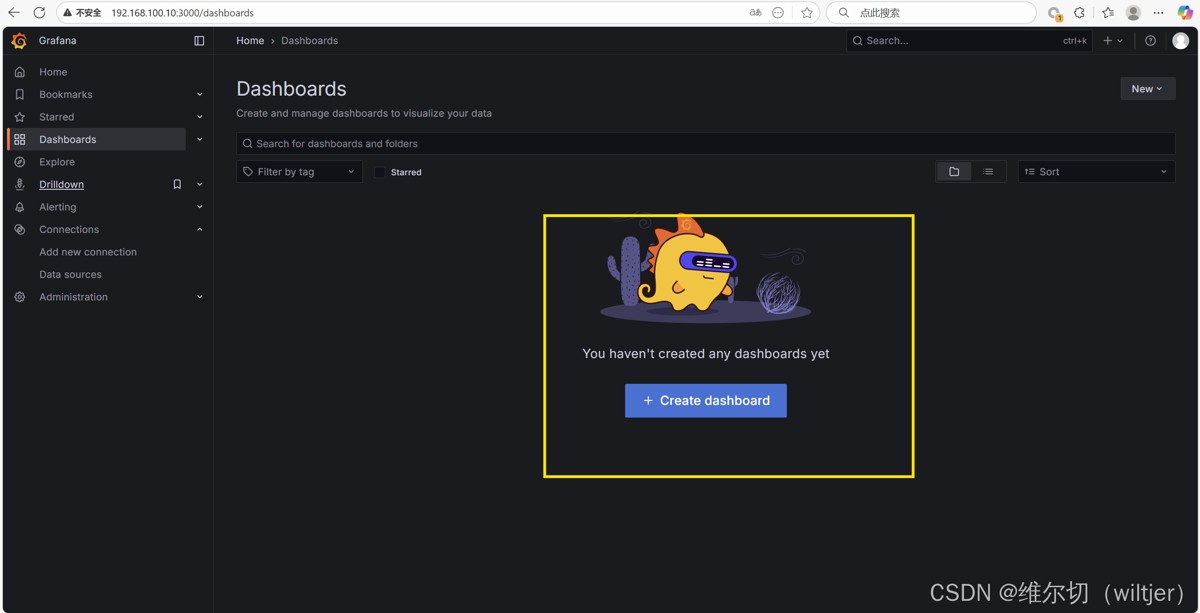Add page to browser favorites star
Screen dimensions: 1200x613
click(x=807, y=13)
